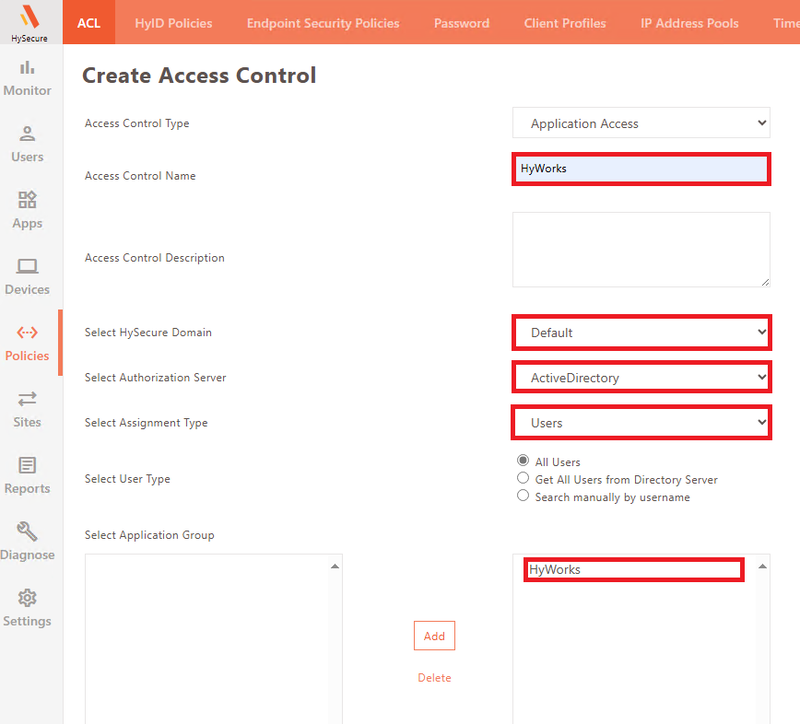This screenshot has height=724, width=800.
Task: Choose Search manually by username option
Action: (x=523, y=495)
